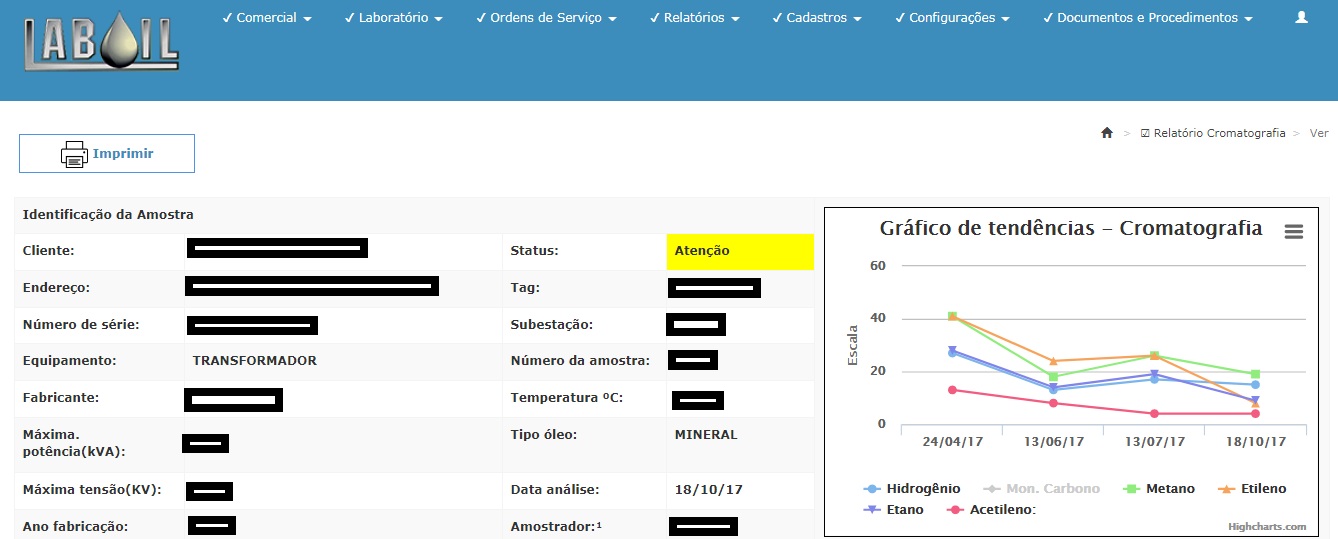Expand Documentos e Procedimentos menu

click(1148, 18)
